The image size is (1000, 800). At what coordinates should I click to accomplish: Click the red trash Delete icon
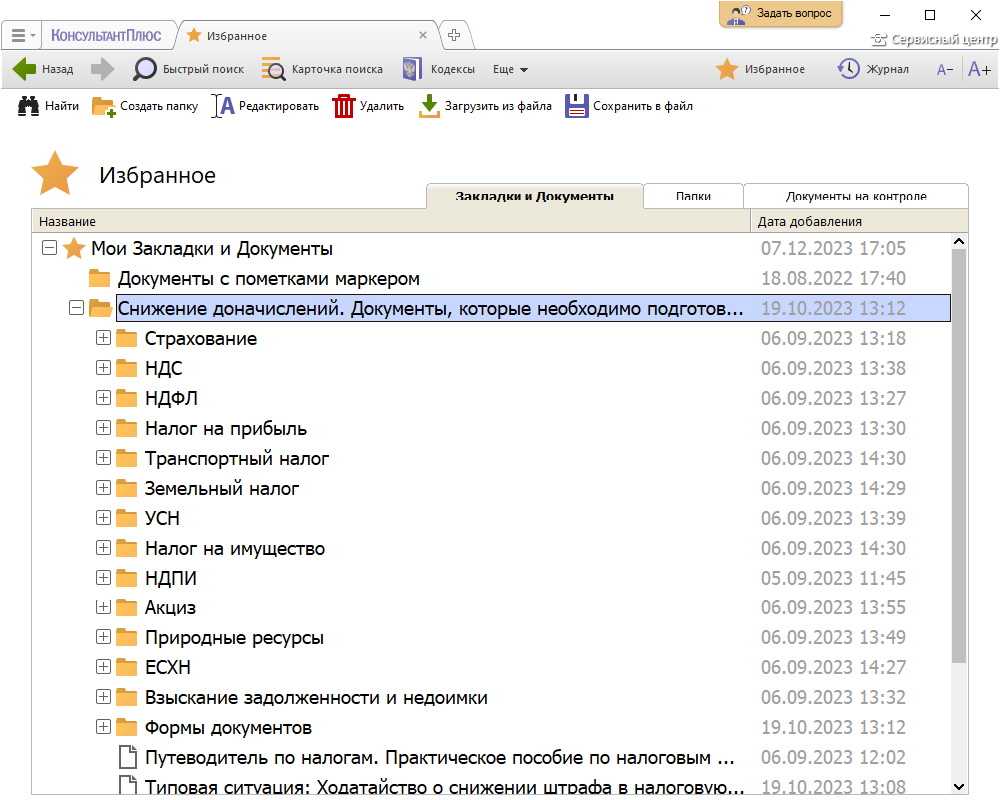pyautogui.click(x=344, y=106)
